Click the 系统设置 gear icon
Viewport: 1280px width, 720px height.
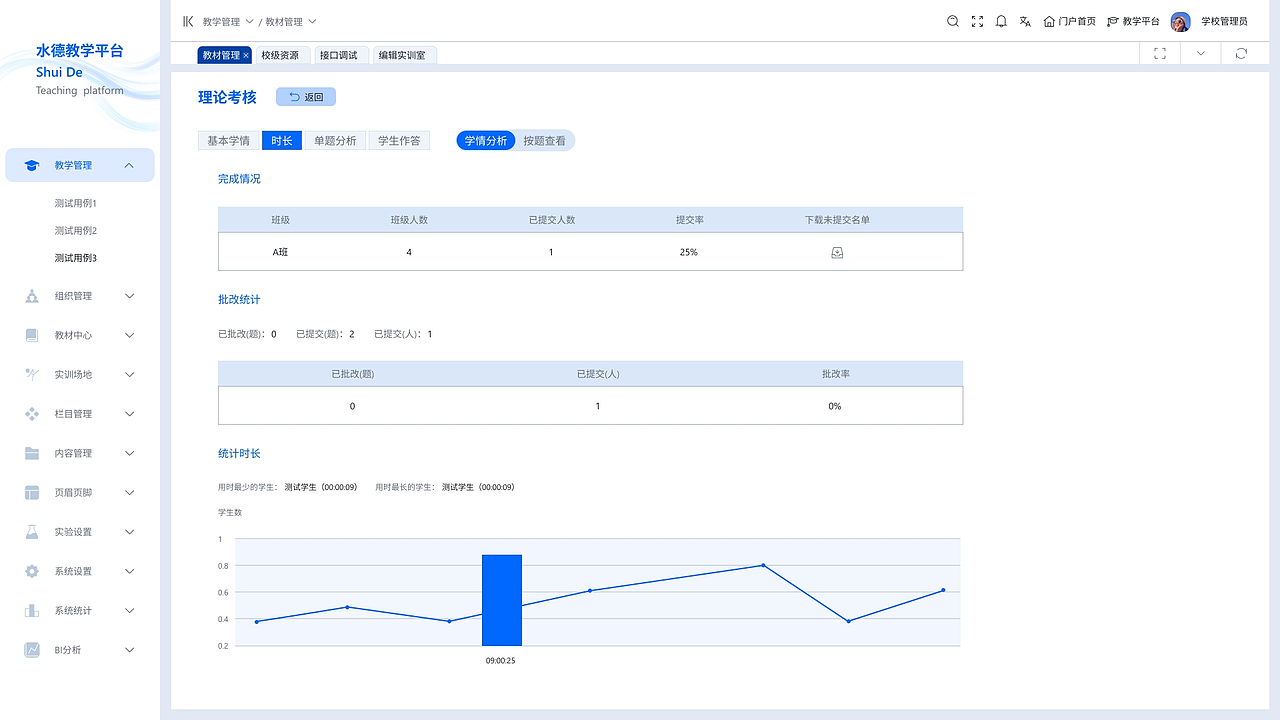(32, 571)
